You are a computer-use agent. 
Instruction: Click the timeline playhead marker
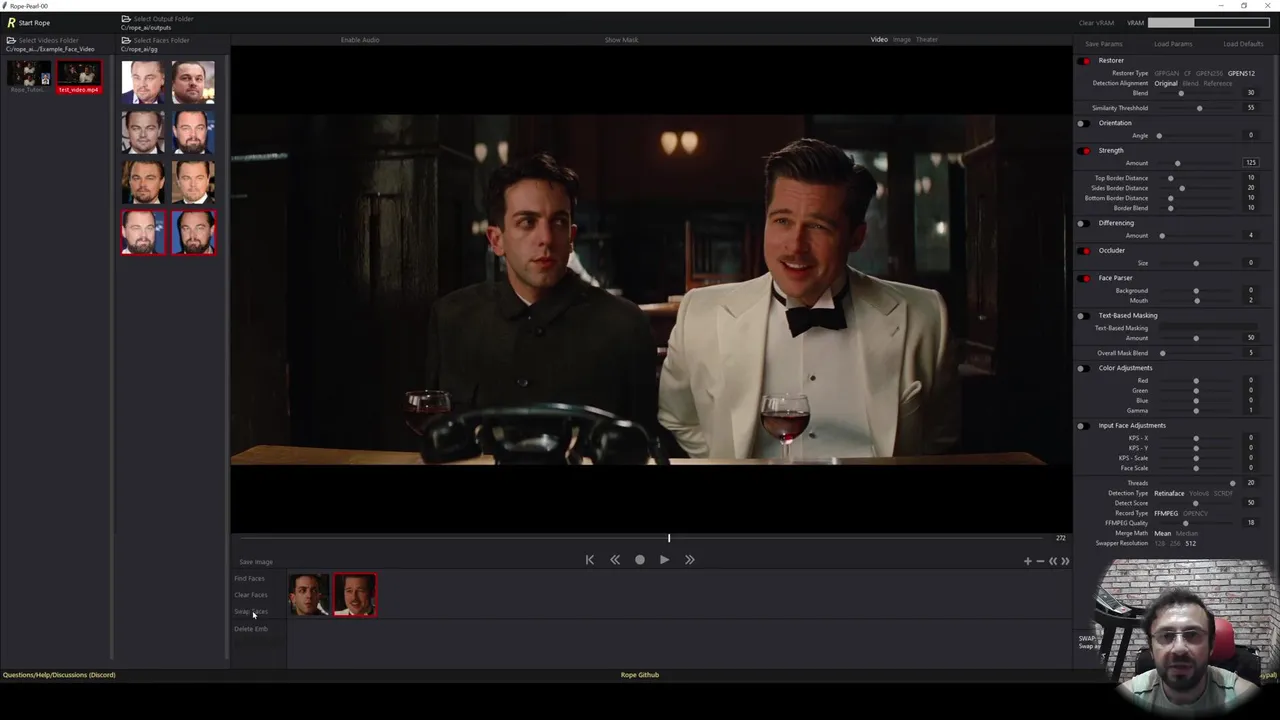coord(669,538)
